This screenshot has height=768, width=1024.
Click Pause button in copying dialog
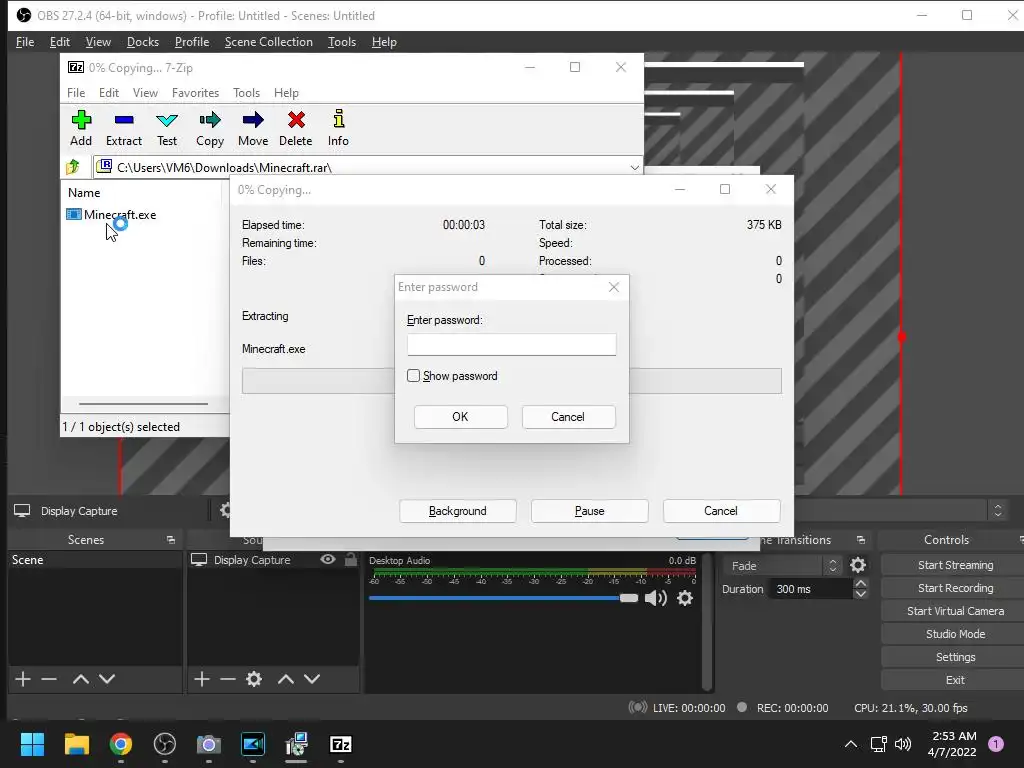click(x=590, y=511)
